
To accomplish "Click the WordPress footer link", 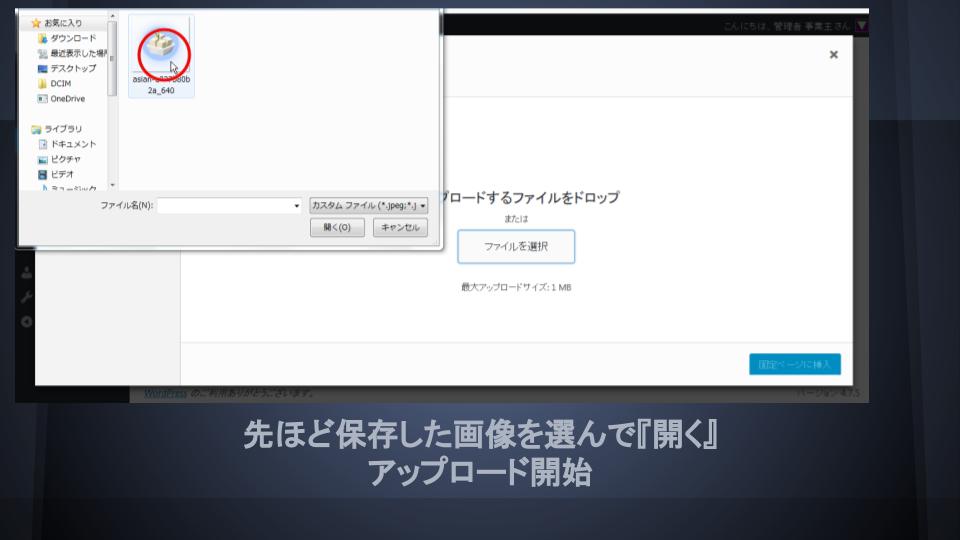I will click(x=165, y=393).
